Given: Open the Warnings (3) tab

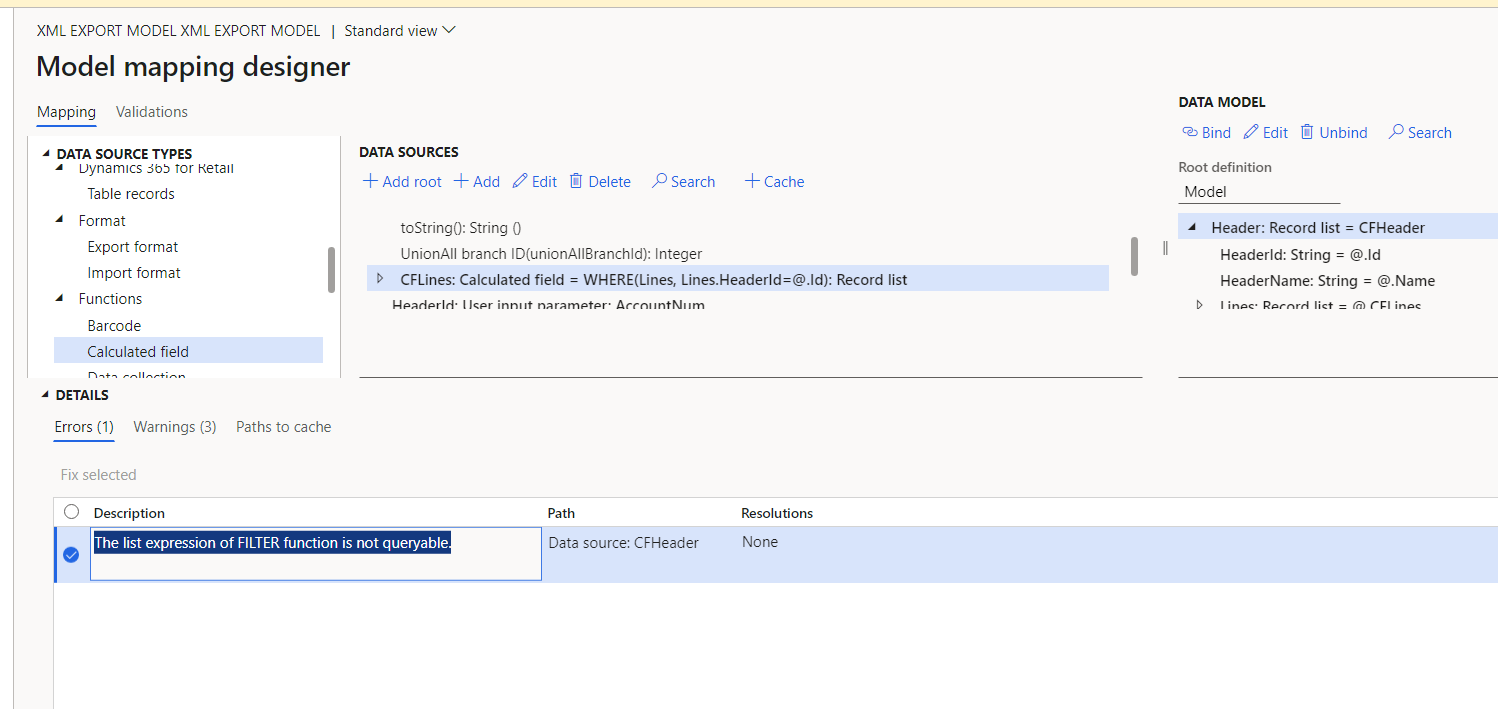Looking at the screenshot, I should (174, 426).
